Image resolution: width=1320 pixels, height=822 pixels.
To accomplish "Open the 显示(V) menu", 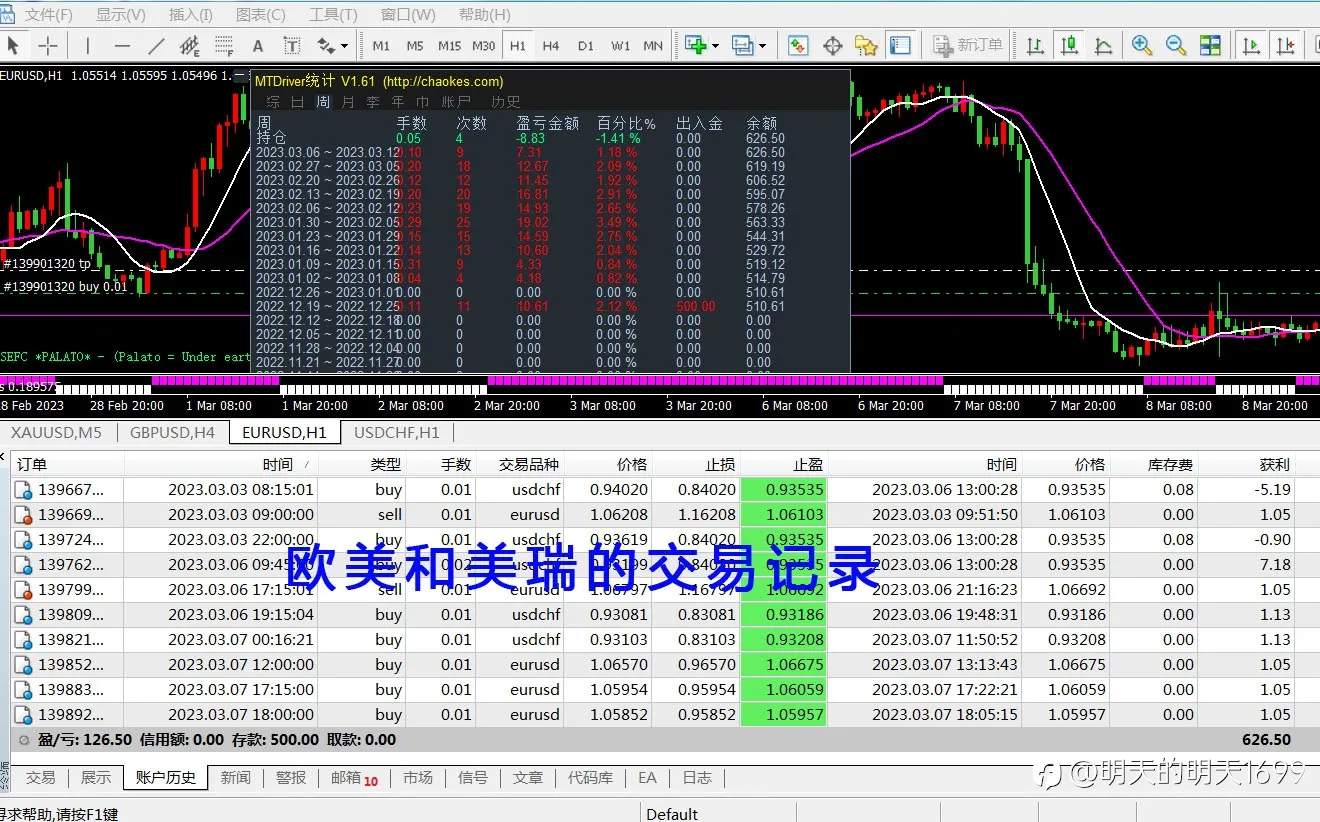I will click(120, 15).
